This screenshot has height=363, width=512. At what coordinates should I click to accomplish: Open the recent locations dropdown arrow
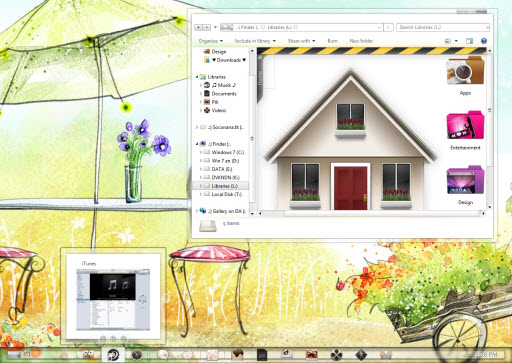(x=215, y=27)
